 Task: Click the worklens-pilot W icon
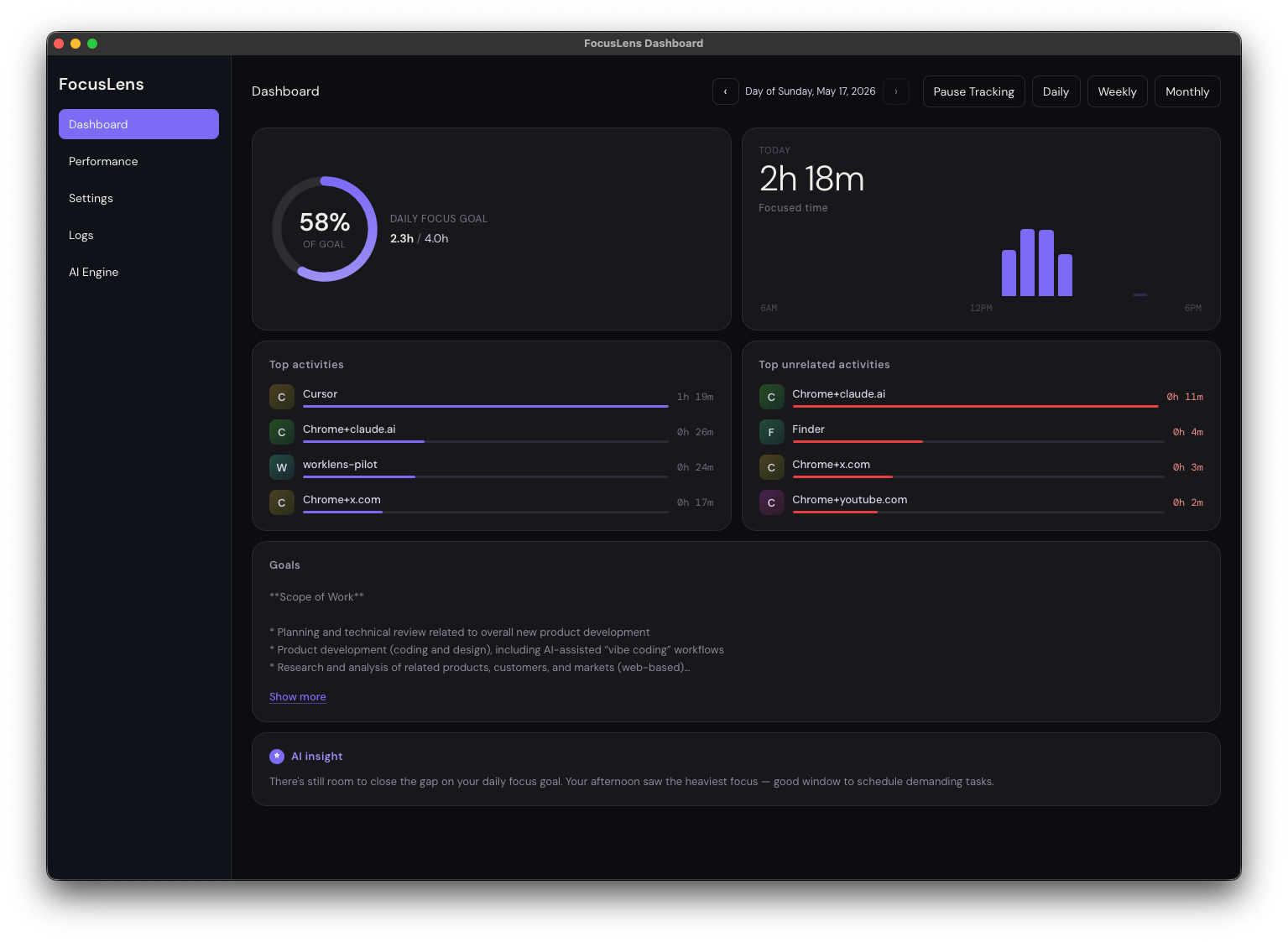(x=282, y=467)
